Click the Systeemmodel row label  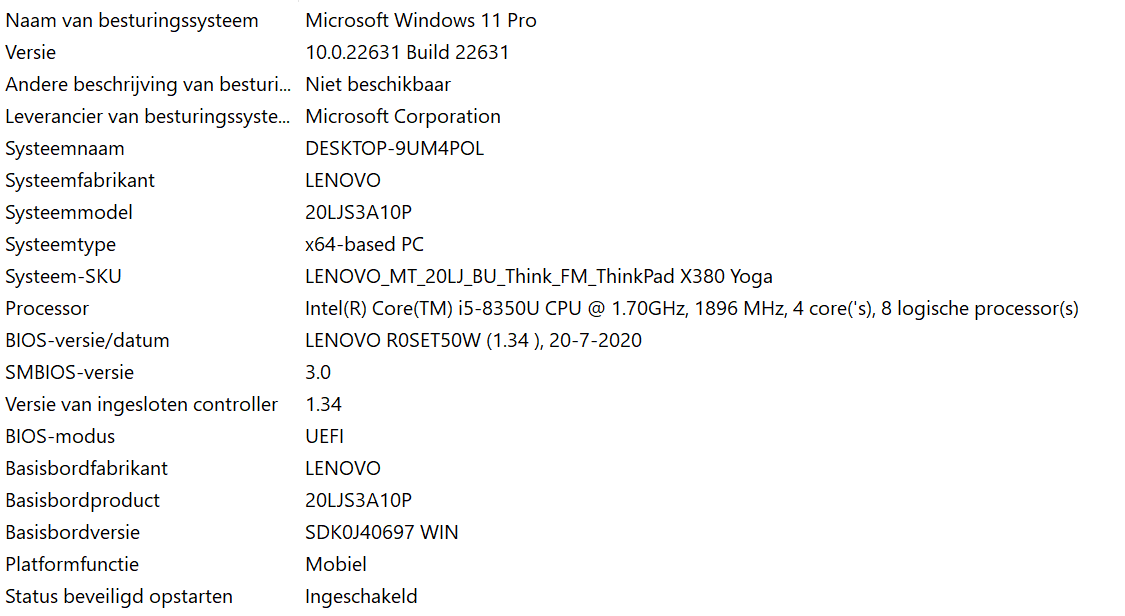[x=69, y=213]
